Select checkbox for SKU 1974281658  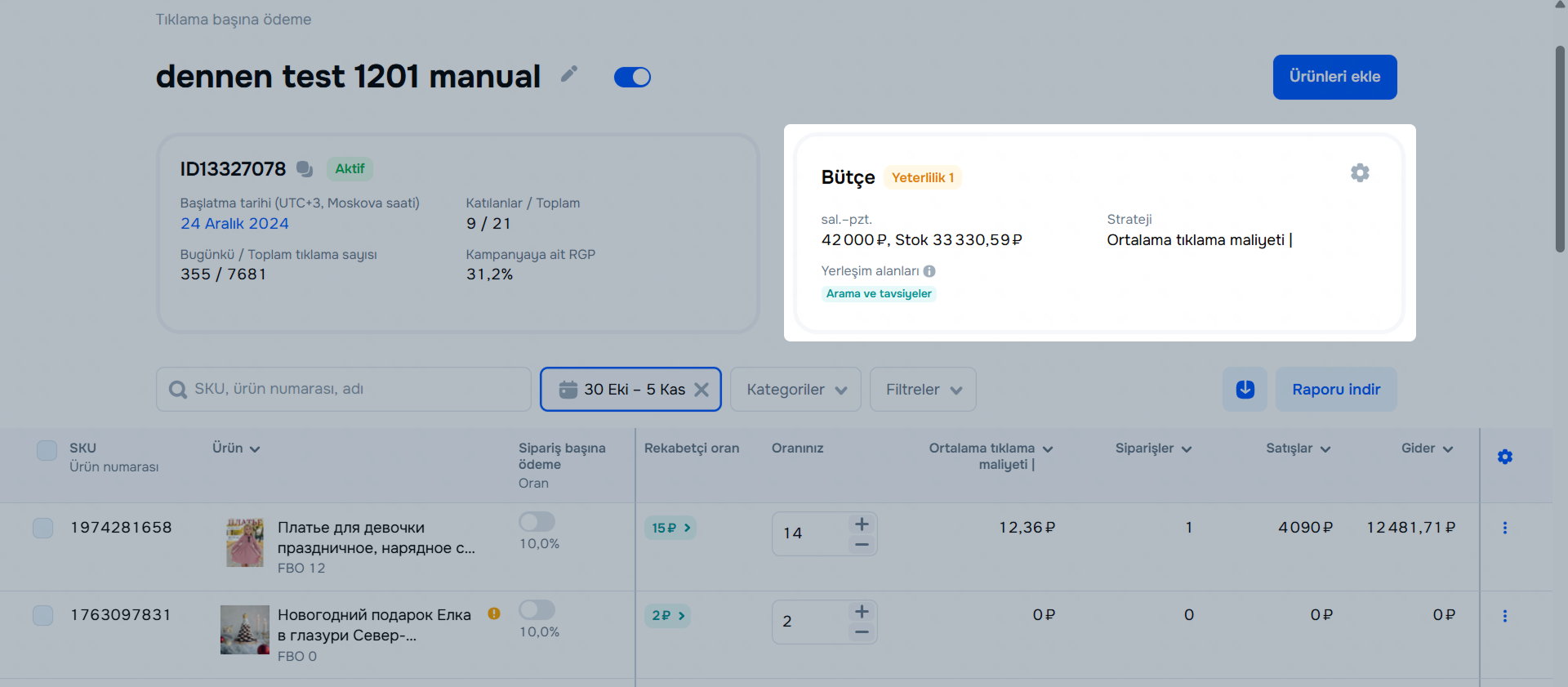tap(43, 528)
